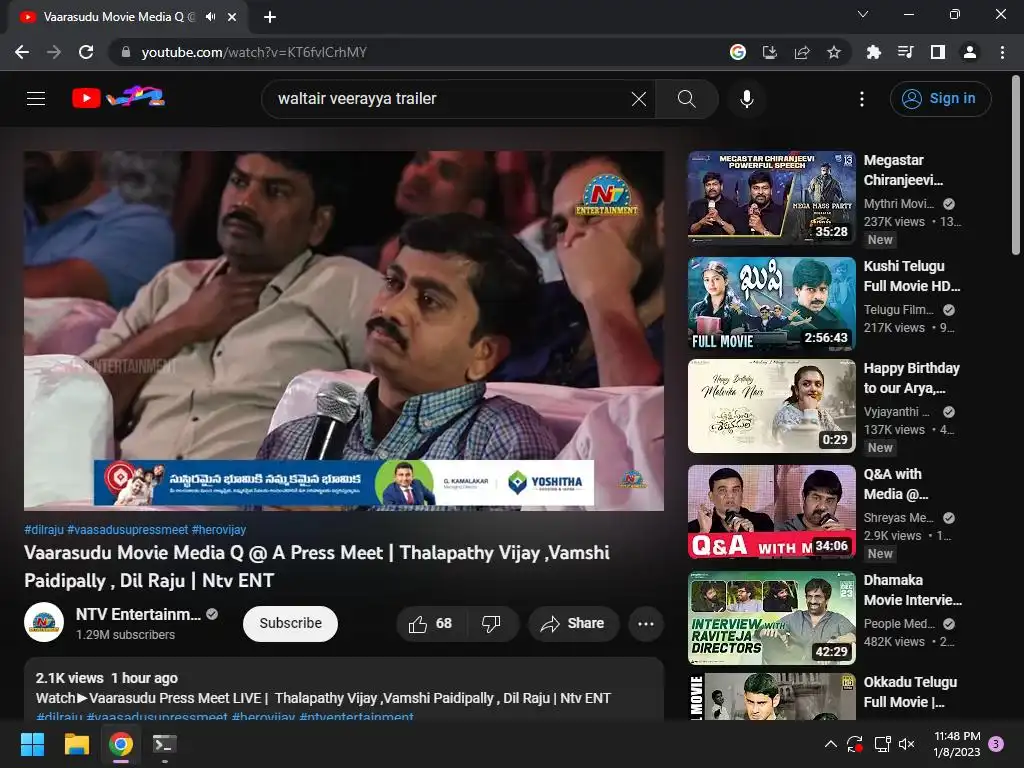Open Shreyas Media channel name
Viewport: 1024px width, 768px height.
click(899, 517)
